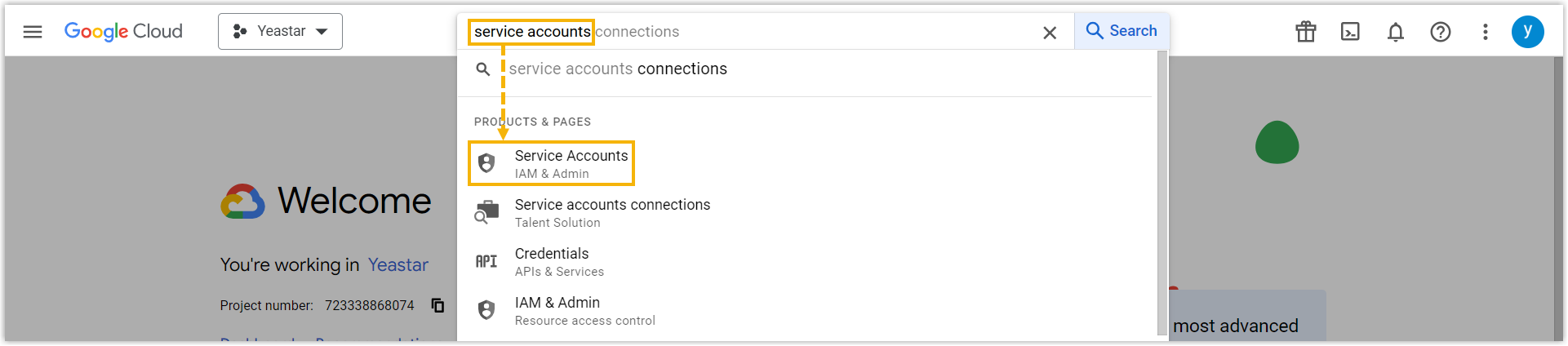
Task: Open IAM & Admin resource access control
Action: 584,310
